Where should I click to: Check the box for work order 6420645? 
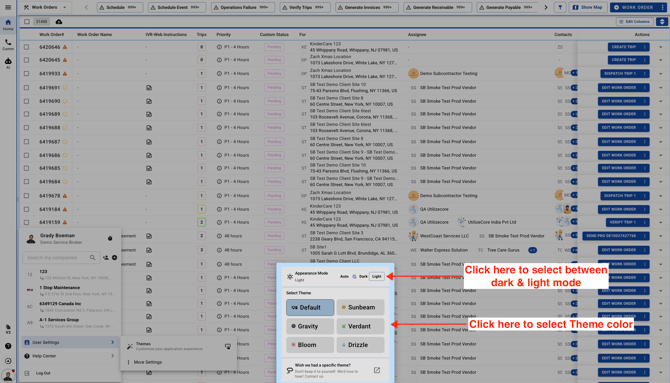coord(26,60)
